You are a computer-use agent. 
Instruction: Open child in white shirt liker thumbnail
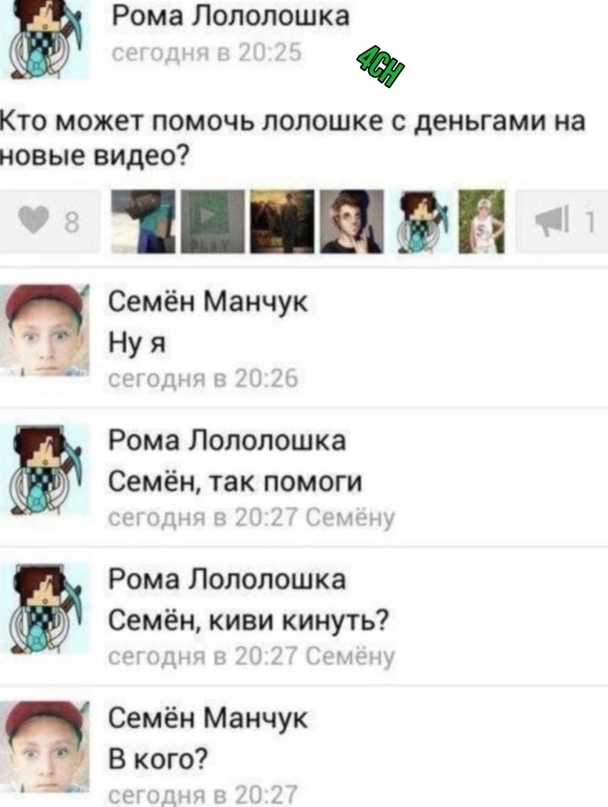[481, 221]
